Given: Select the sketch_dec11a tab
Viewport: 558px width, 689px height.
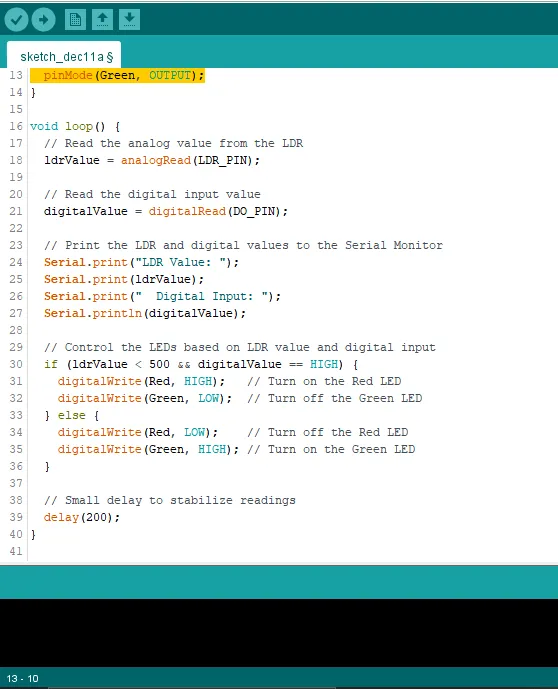Looking at the screenshot, I should coord(64,55).
